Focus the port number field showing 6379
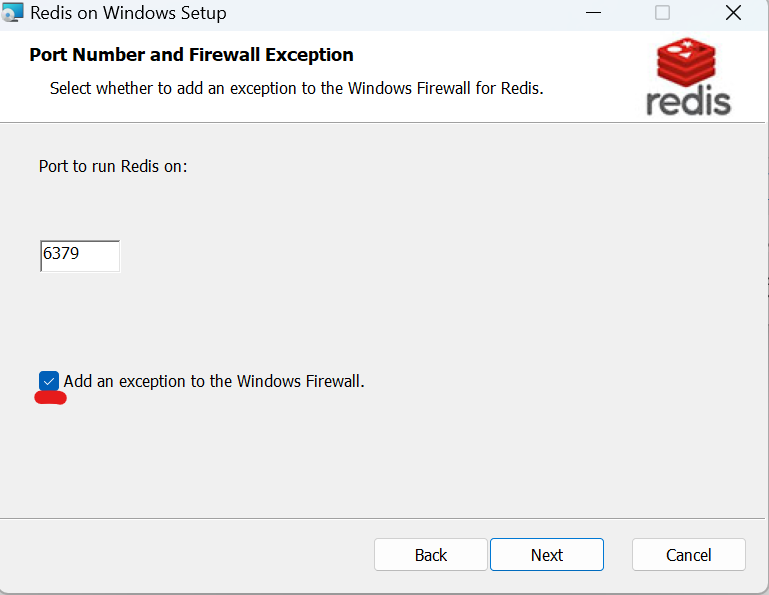The height and width of the screenshot is (595, 769). pyautogui.click(x=79, y=255)
